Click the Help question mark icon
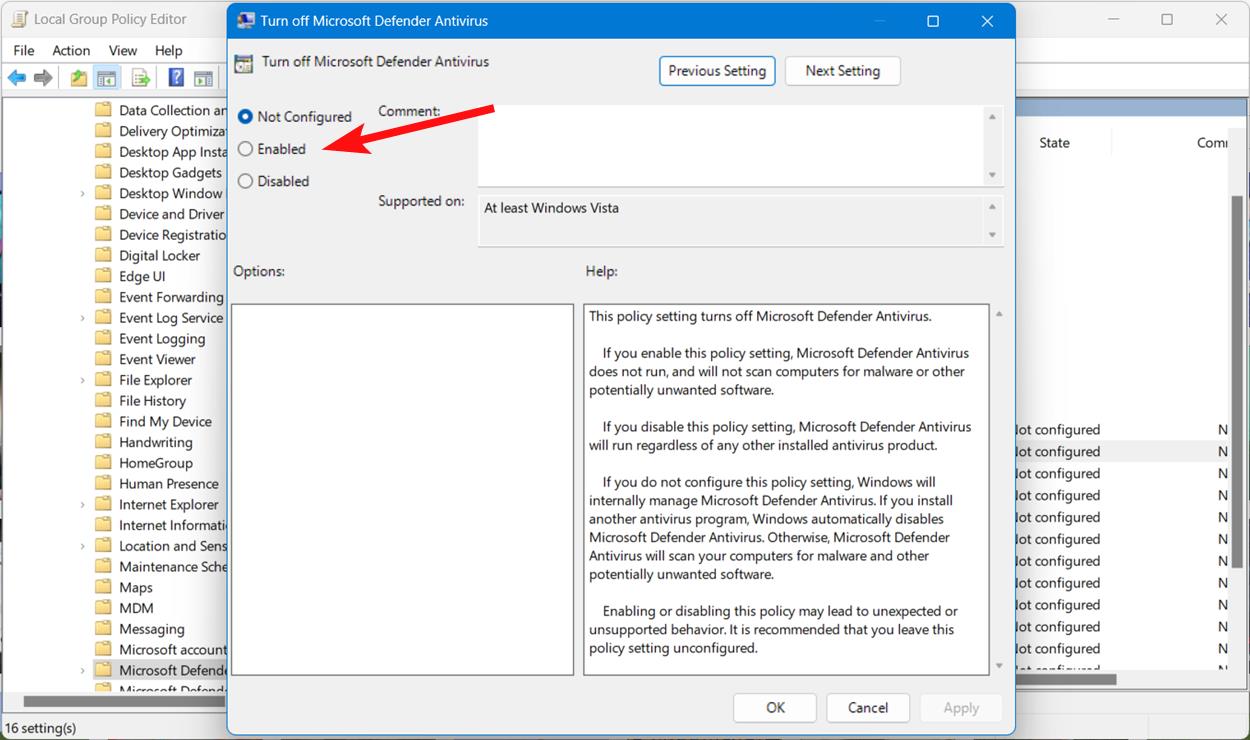The width and height of the screenshot is (1250, 740). tap(175, 77)
